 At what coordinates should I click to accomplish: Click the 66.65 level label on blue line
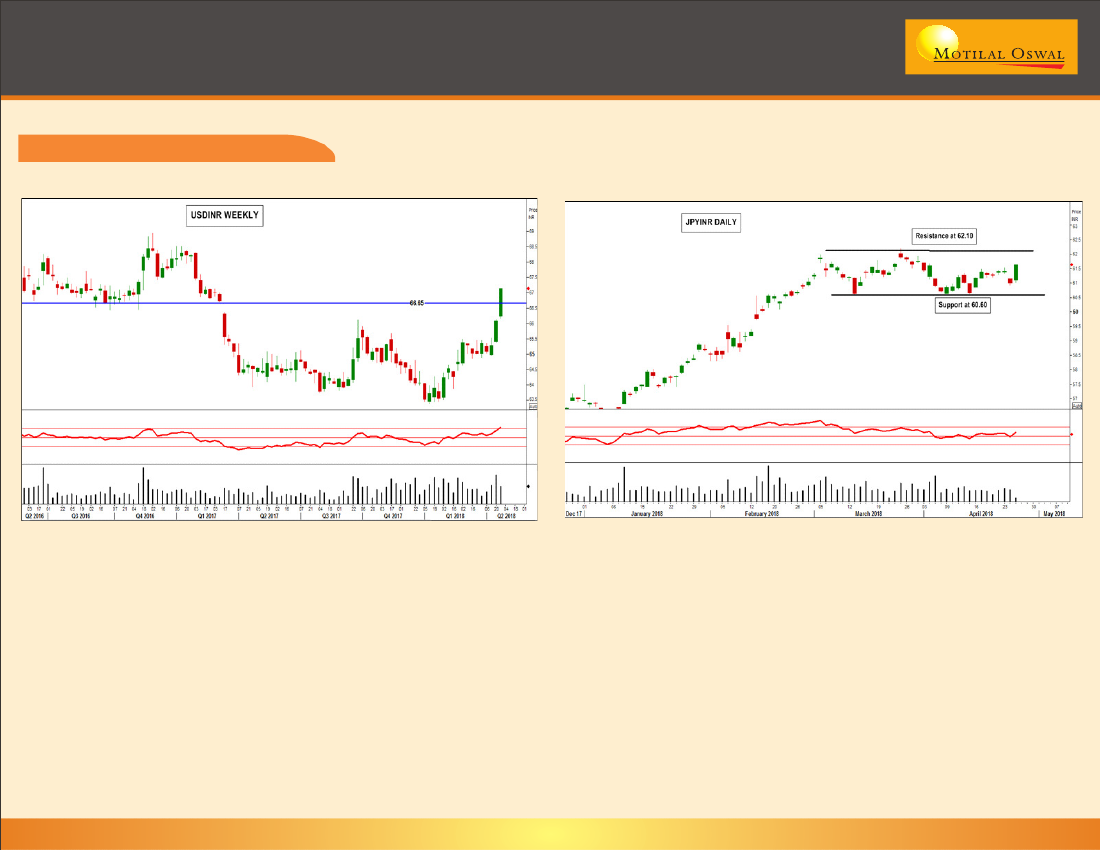pyautogui.click(x=417, y=302)
